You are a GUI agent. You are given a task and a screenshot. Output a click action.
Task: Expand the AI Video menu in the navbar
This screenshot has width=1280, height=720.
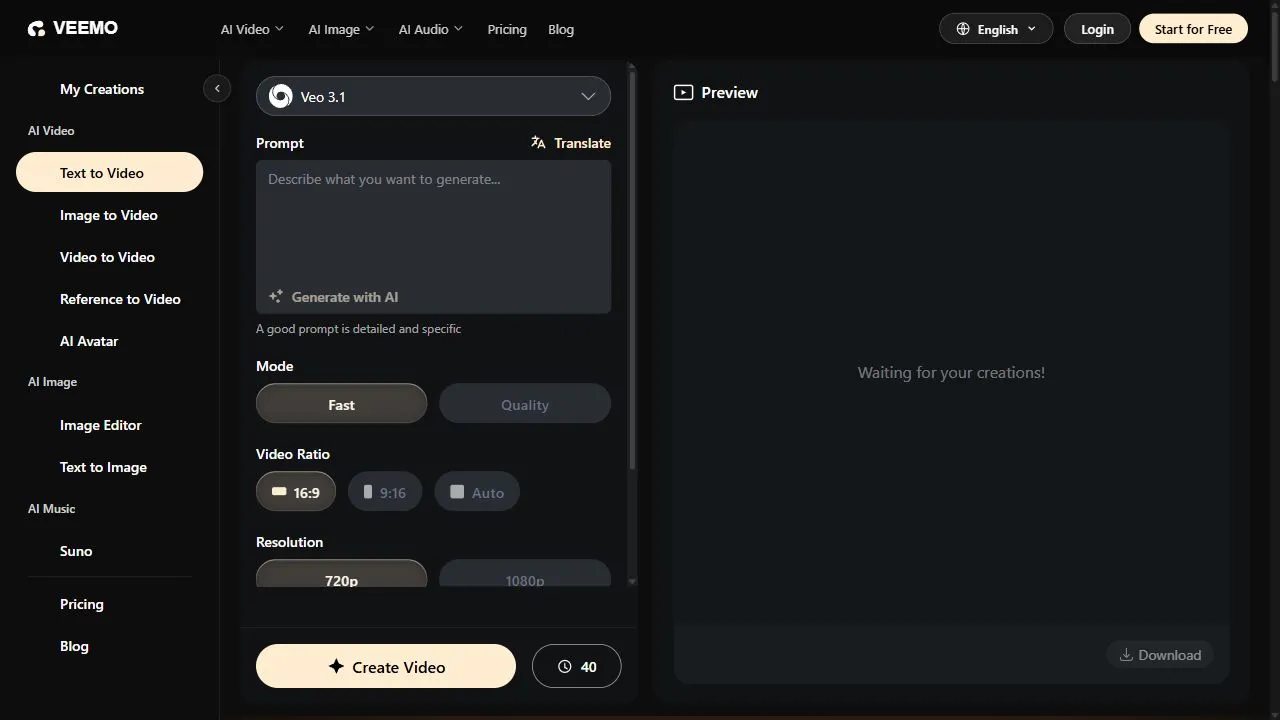[252, 29]
